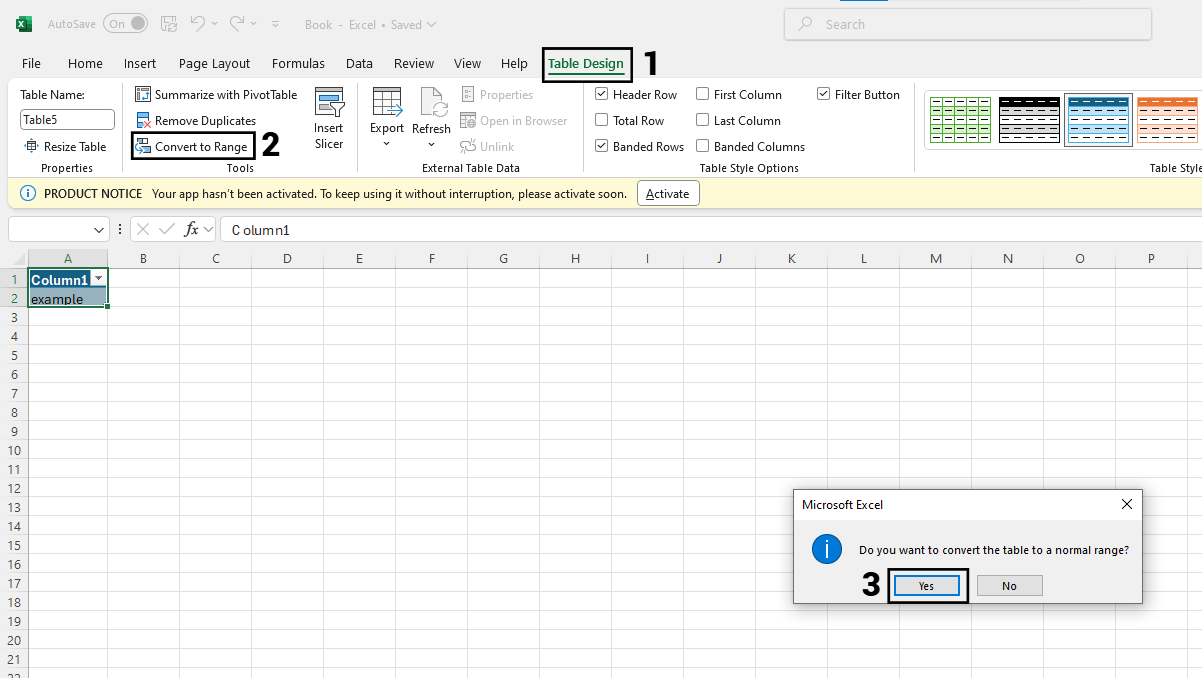Screen dimensions: 1202x678
Task: Expand the Name Box dropdown
Action: [x=99, y=230]
